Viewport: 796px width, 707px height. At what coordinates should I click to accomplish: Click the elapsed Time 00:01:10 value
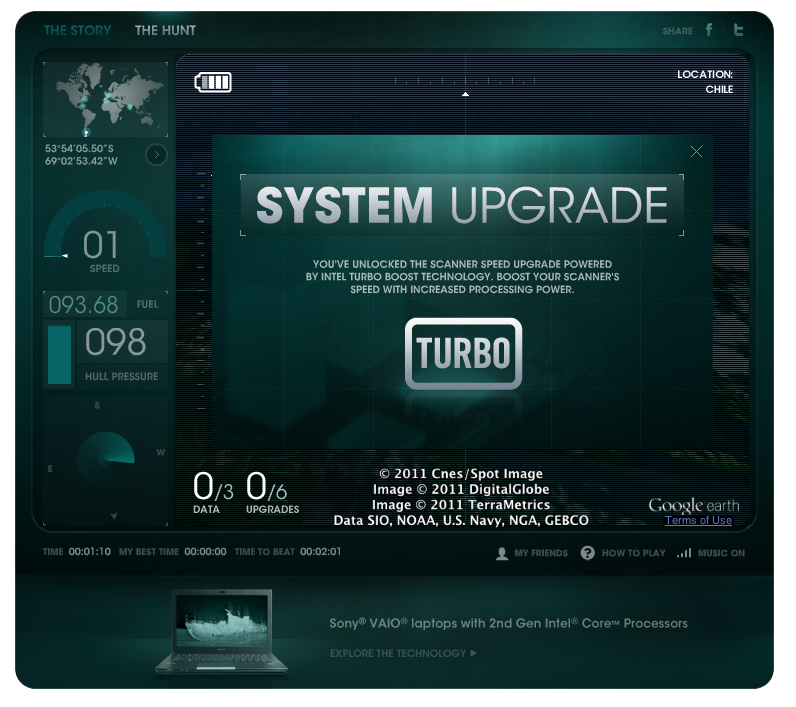89,552
